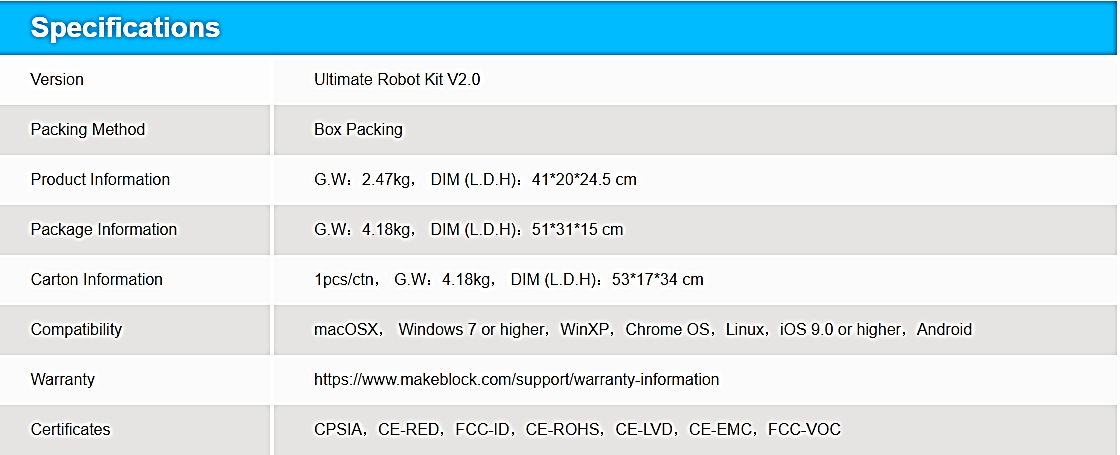Click the Certificates row label

point(71,430)
